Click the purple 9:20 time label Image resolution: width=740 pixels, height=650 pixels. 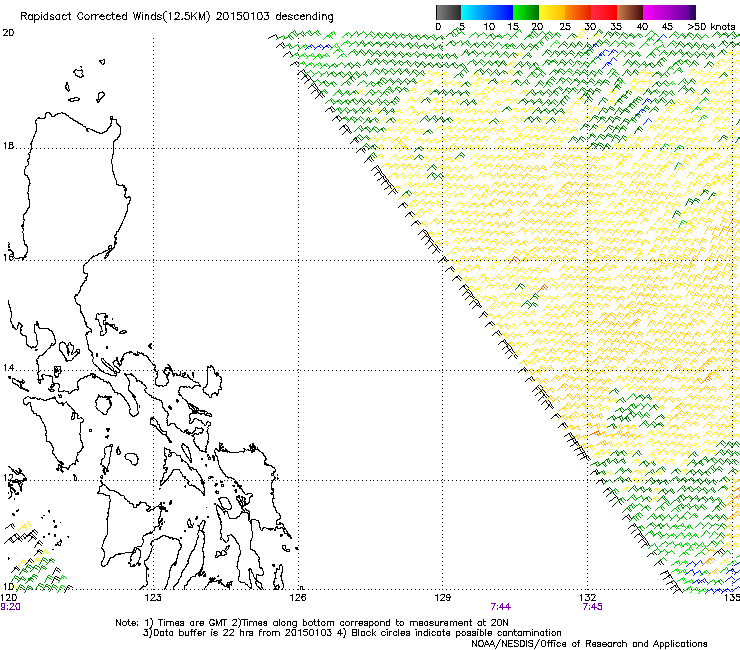point(10,607)
